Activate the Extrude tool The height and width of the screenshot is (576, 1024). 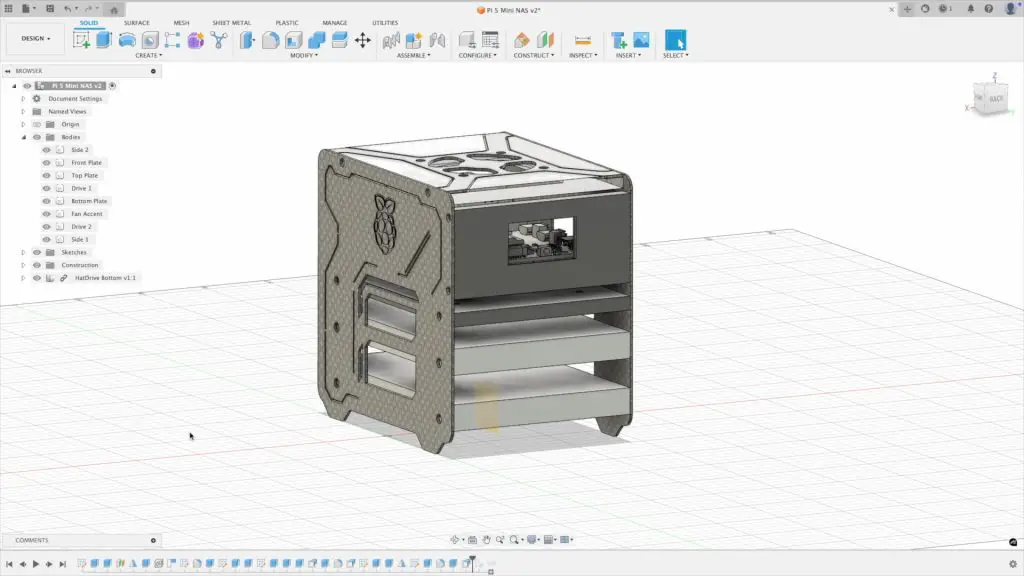(x=105, y=40)
